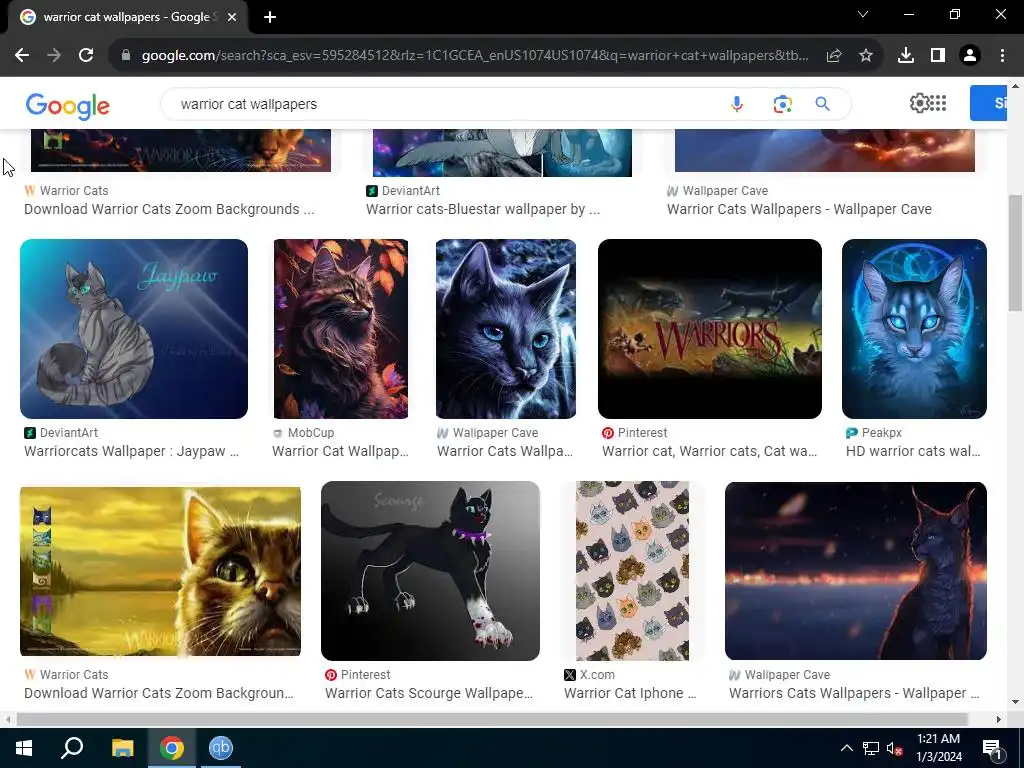Screen dimensions: 1024x768
Task: Open 'Warrior Cats Wallpapers - Wallpaper Cave' link
Action: pyautogui.click(x=799, y=209)
